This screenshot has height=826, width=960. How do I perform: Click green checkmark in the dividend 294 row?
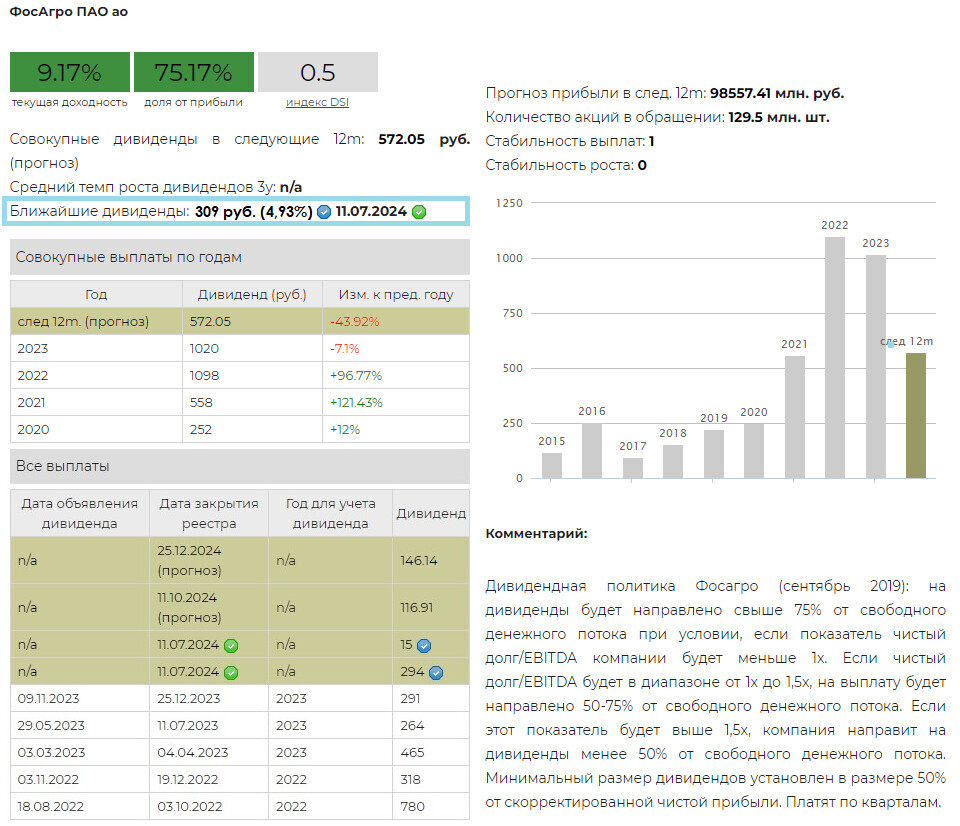[231, 672]
